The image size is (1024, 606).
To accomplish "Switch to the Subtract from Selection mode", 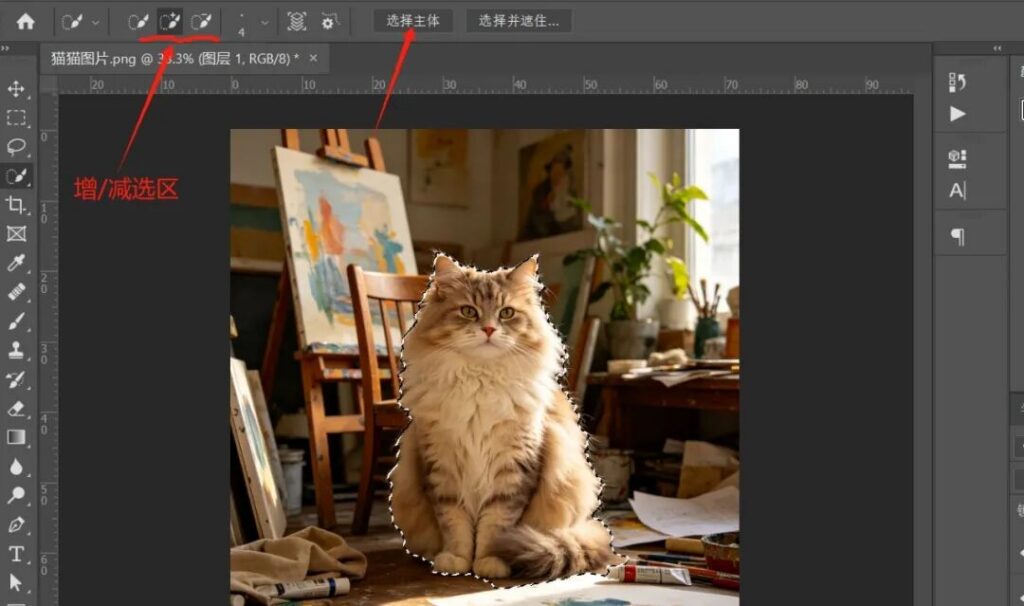I will pos(201,22).
